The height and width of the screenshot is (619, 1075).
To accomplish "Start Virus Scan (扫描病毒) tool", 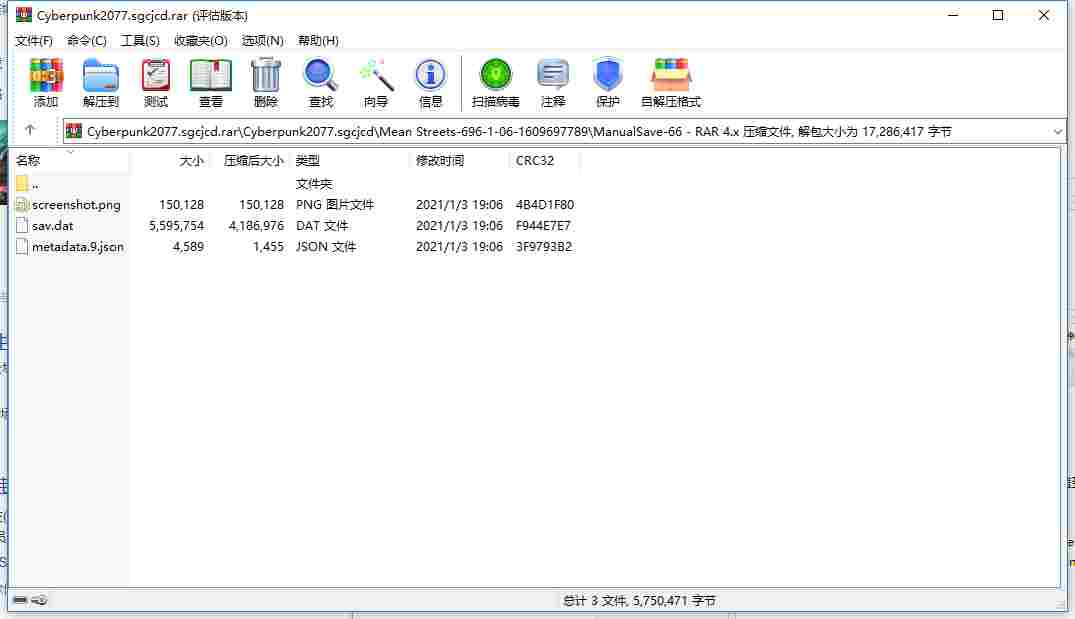I will click(x=496, y=75).
